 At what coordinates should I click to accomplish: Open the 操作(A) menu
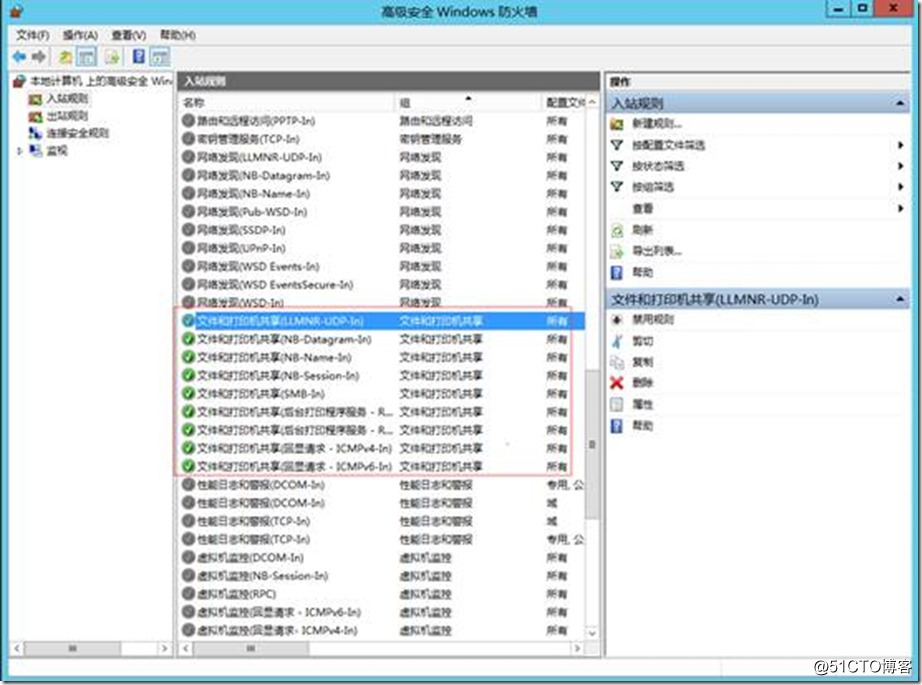[x=81, y=35]
